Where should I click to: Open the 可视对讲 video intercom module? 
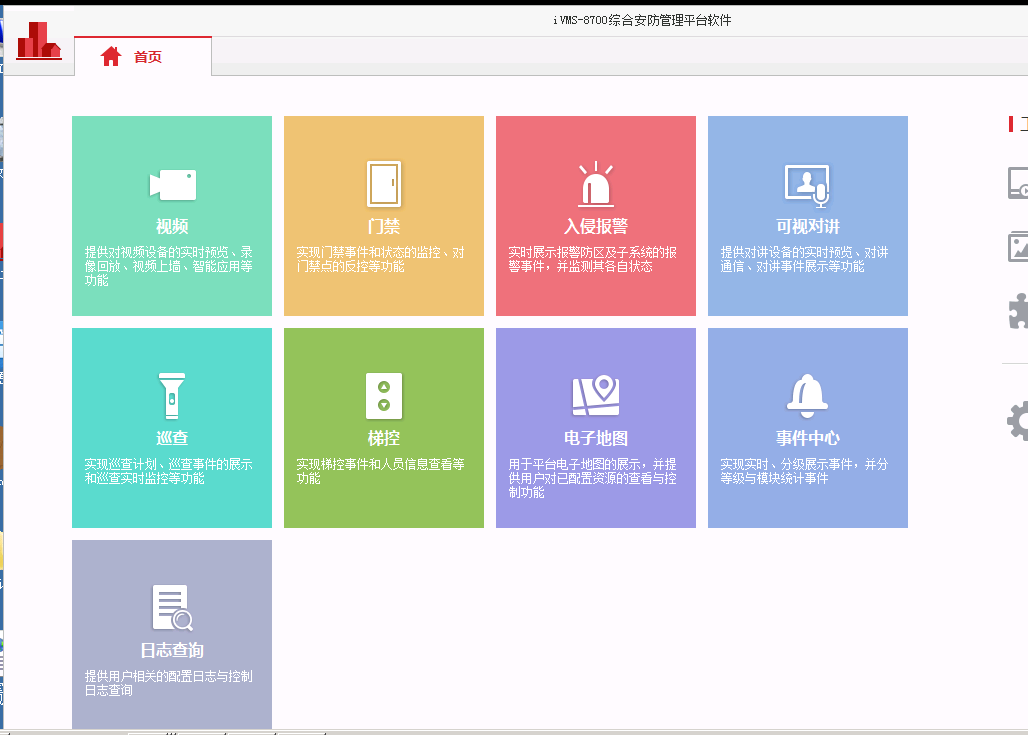[x=808, y=215]
